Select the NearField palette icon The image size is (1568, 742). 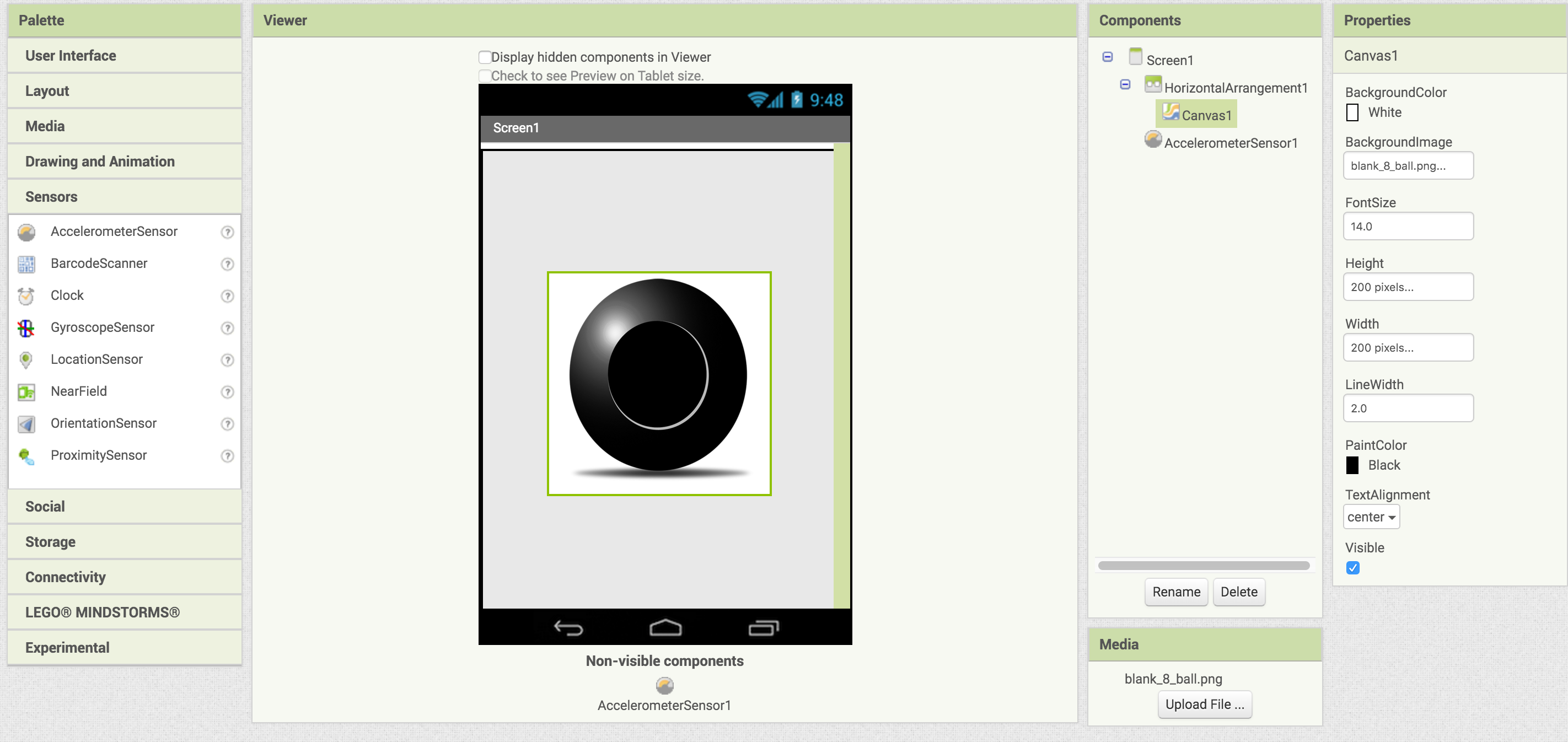click(x=27, y=391)
